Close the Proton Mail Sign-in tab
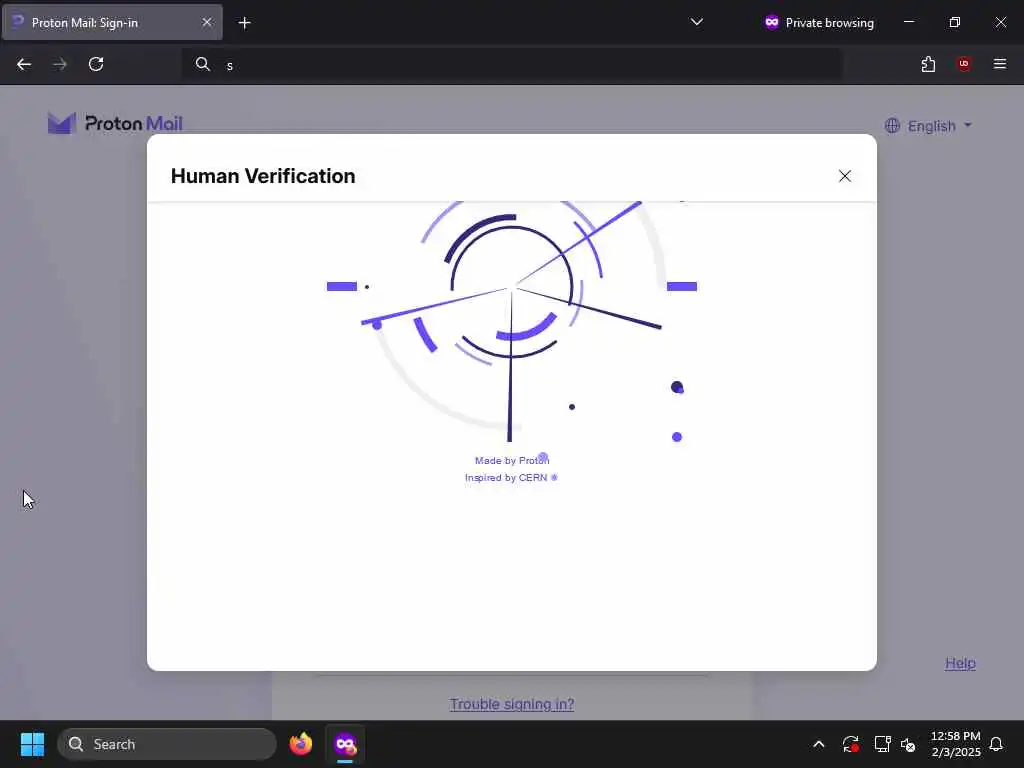This screenshot has width=1024, height=768. (x=207, y=22)
